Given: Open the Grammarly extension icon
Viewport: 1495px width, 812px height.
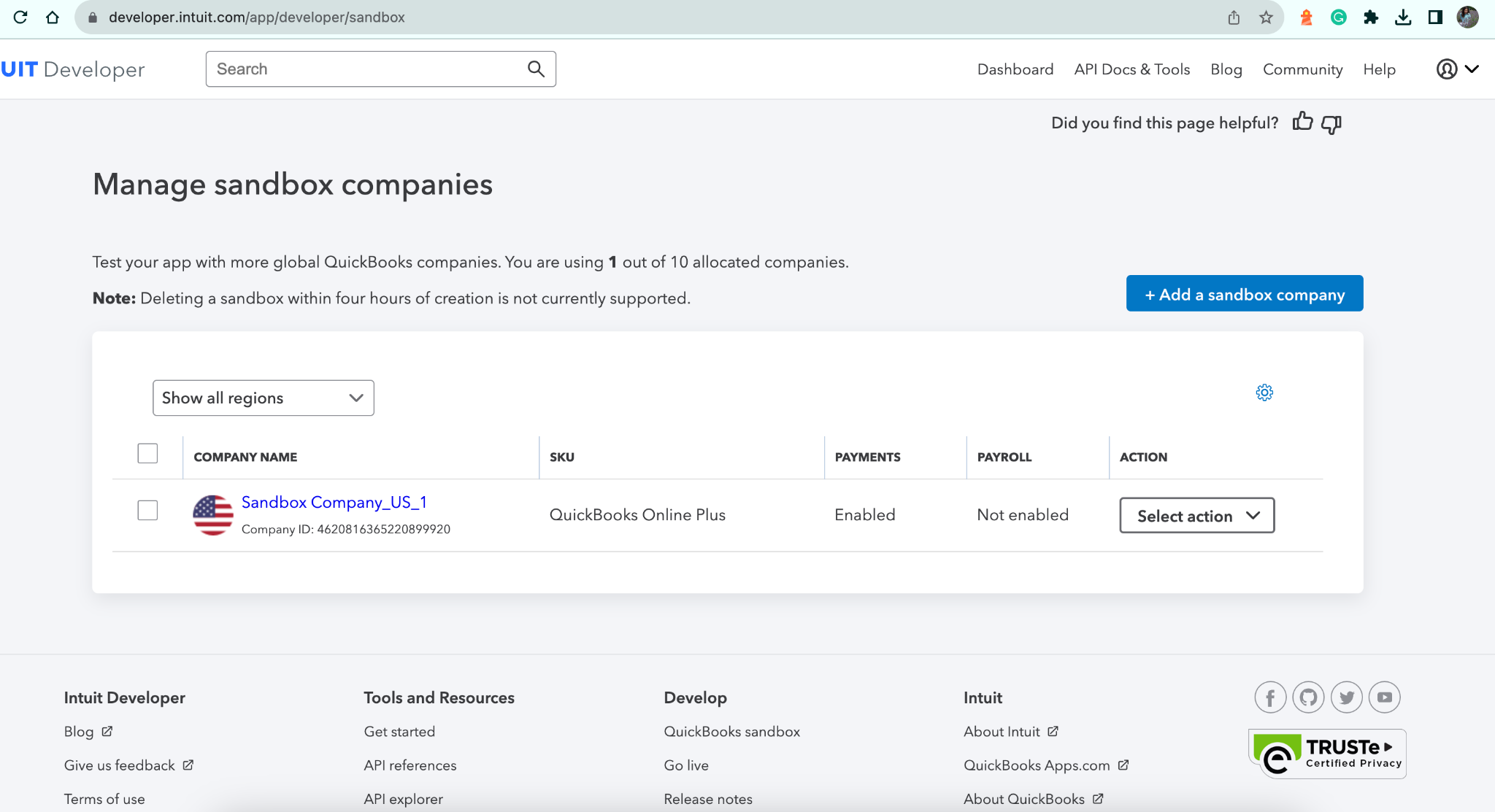Looking at the screenshot, I should 1339,18.
